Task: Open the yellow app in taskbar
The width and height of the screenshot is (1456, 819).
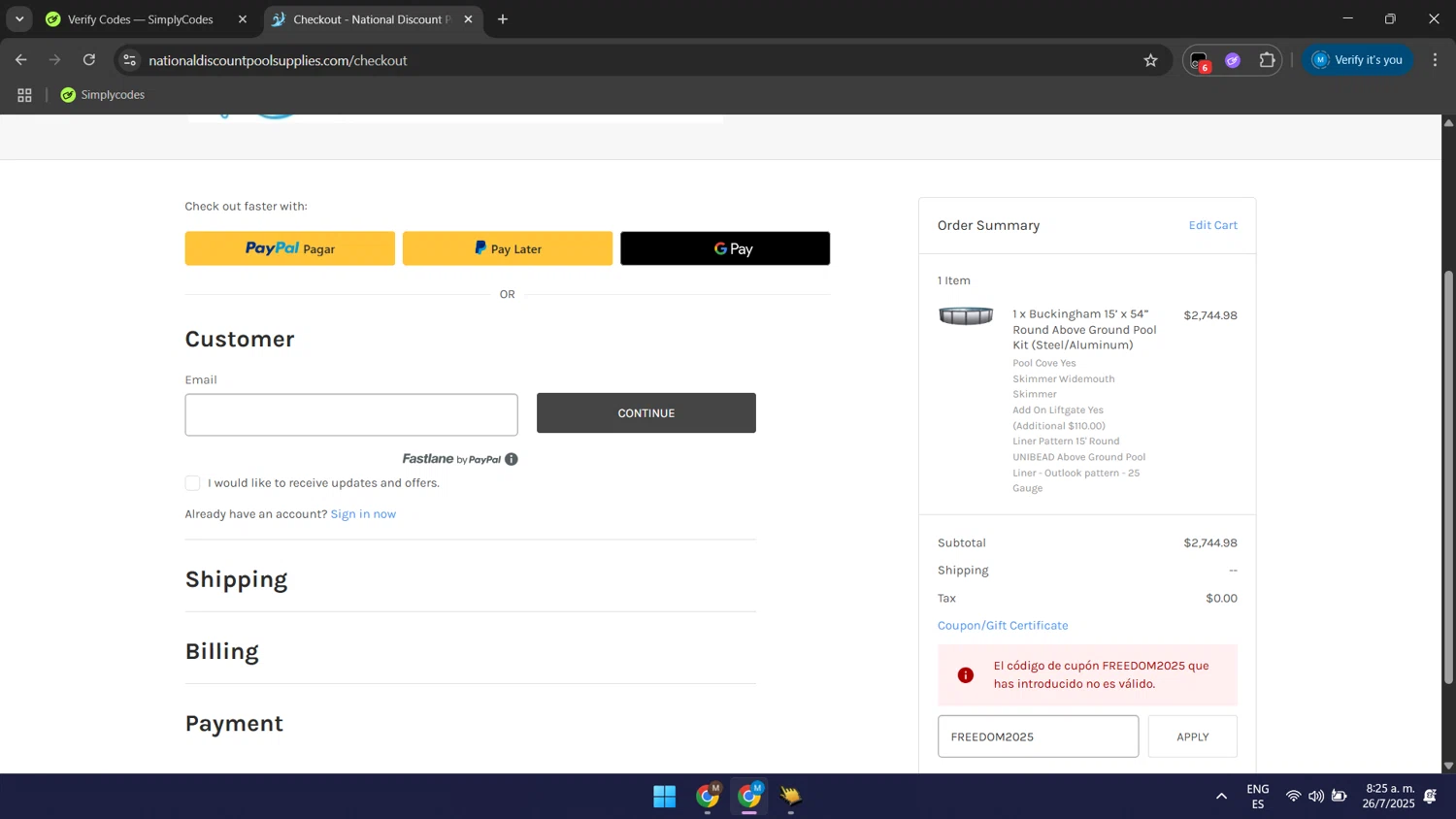Action: tap(790, 797)
